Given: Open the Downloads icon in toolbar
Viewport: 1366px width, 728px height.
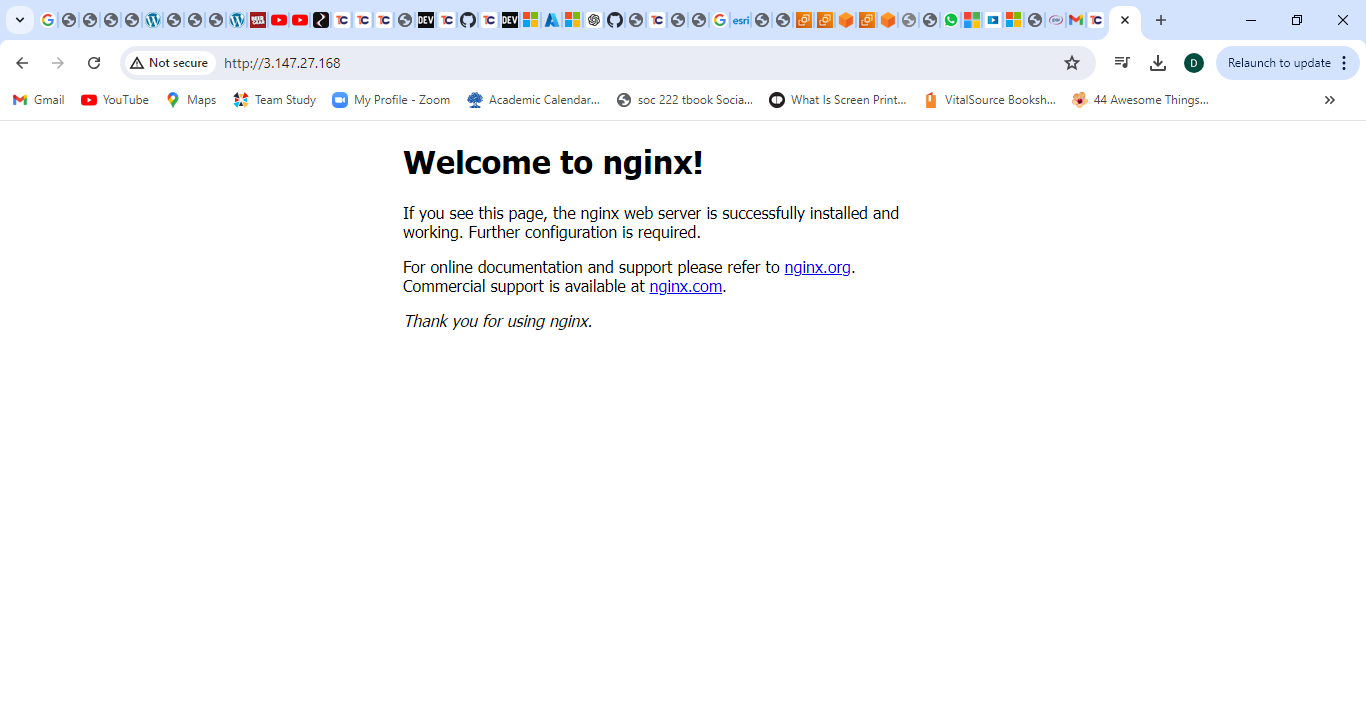Looking at the screenshot, I should point(1158,63).
